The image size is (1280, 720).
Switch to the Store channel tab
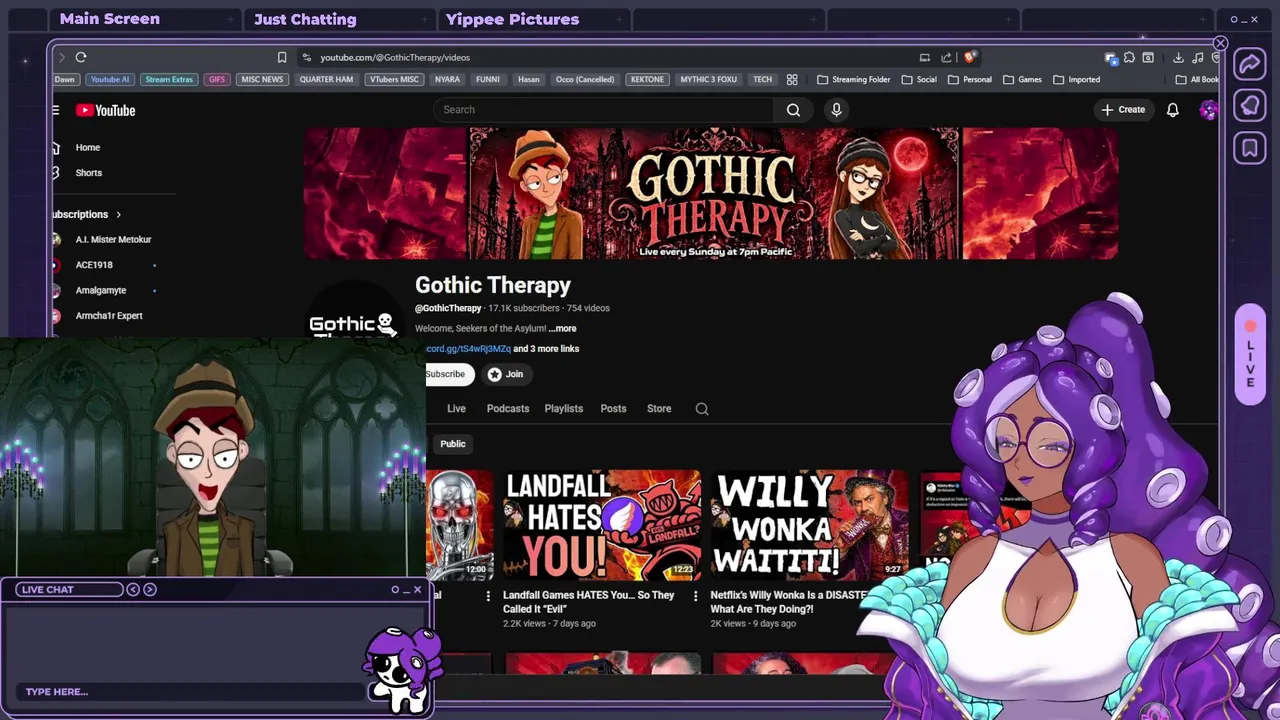pos(659,408)
